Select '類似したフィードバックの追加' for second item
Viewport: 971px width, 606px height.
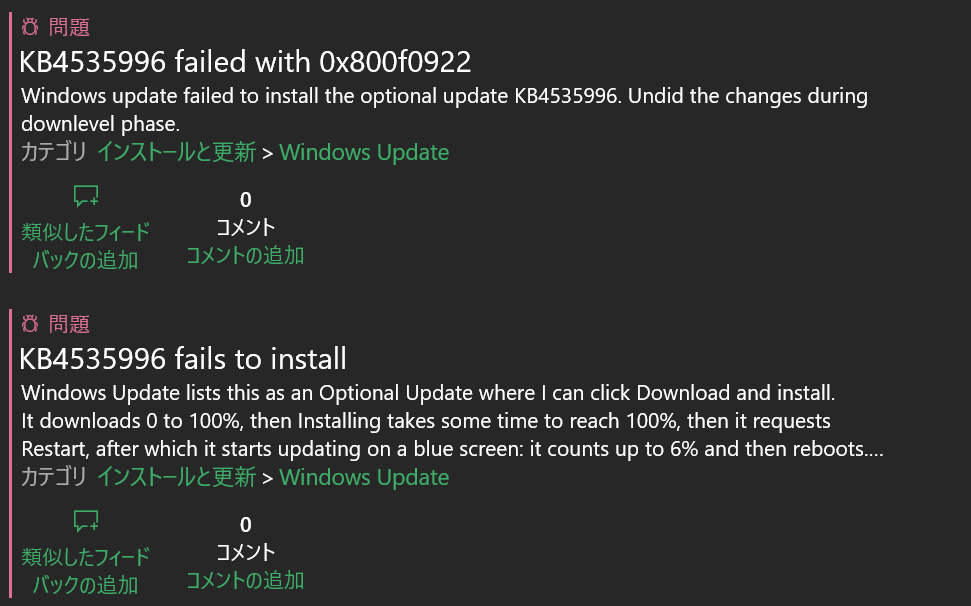85,571
